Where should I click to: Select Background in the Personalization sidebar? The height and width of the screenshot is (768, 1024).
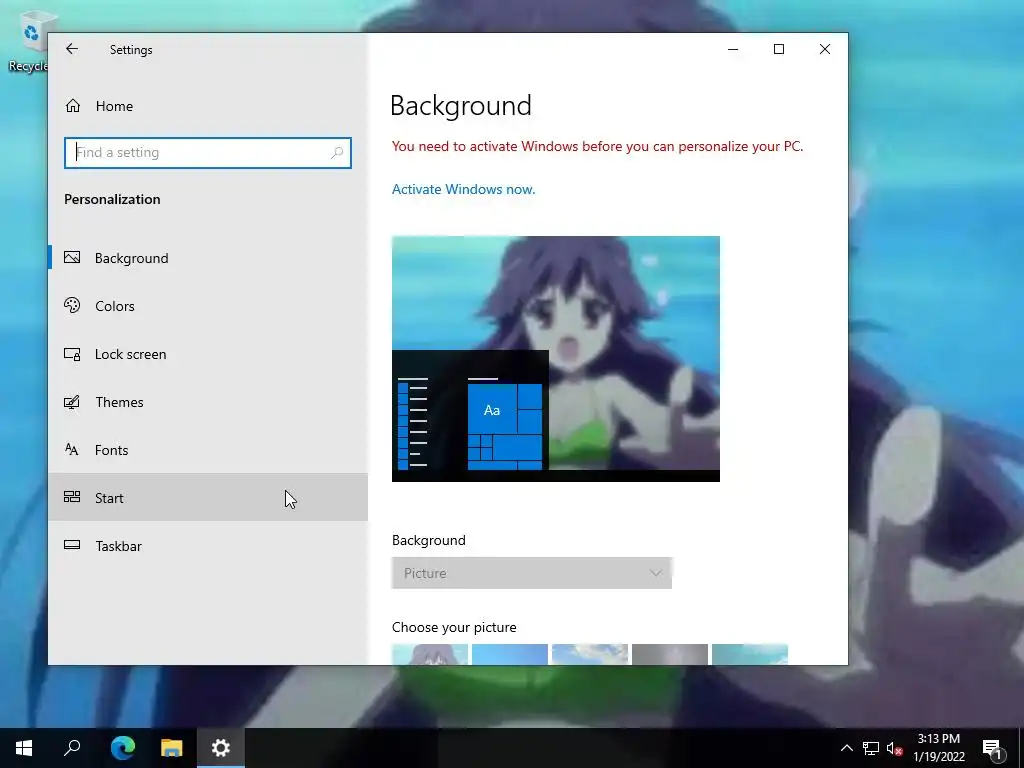pyautogui.click(x=208, y=258)
